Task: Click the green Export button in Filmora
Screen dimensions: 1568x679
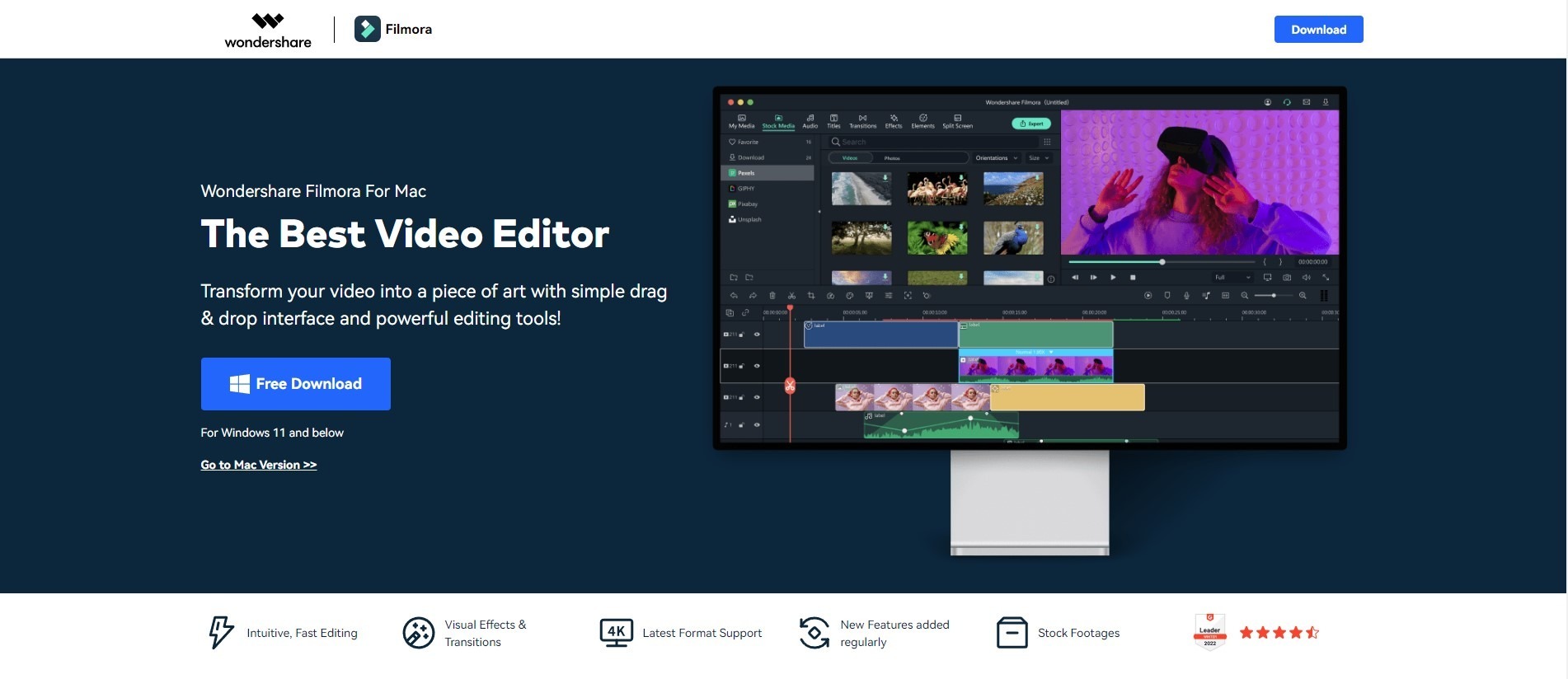Action: tap(1031, 124)
